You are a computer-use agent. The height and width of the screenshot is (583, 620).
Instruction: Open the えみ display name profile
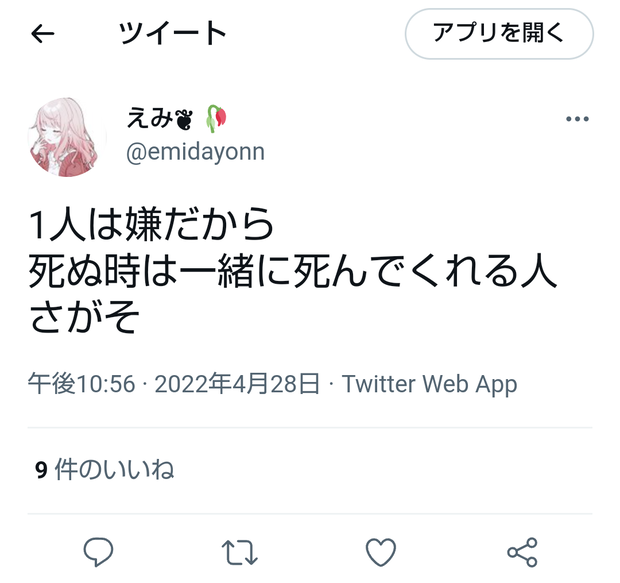[150, 118]
